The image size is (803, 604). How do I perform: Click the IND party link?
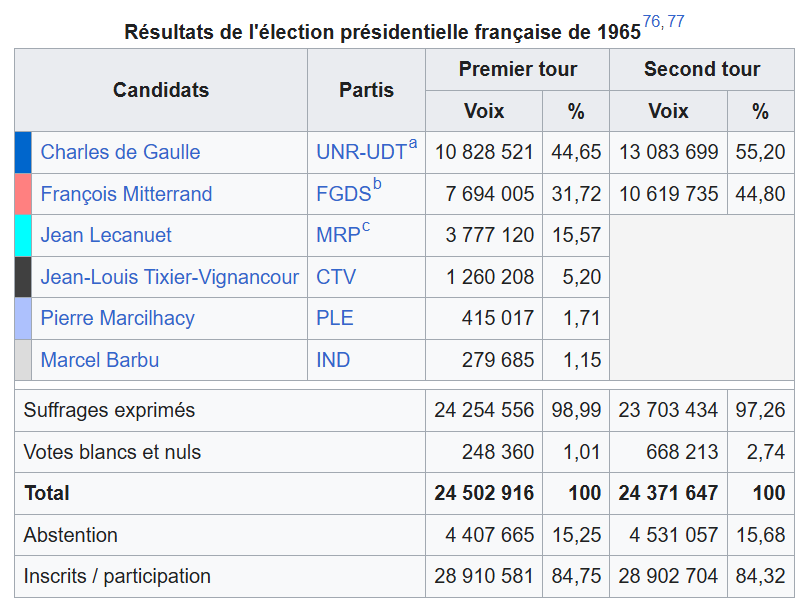click(x=333, y=360)
